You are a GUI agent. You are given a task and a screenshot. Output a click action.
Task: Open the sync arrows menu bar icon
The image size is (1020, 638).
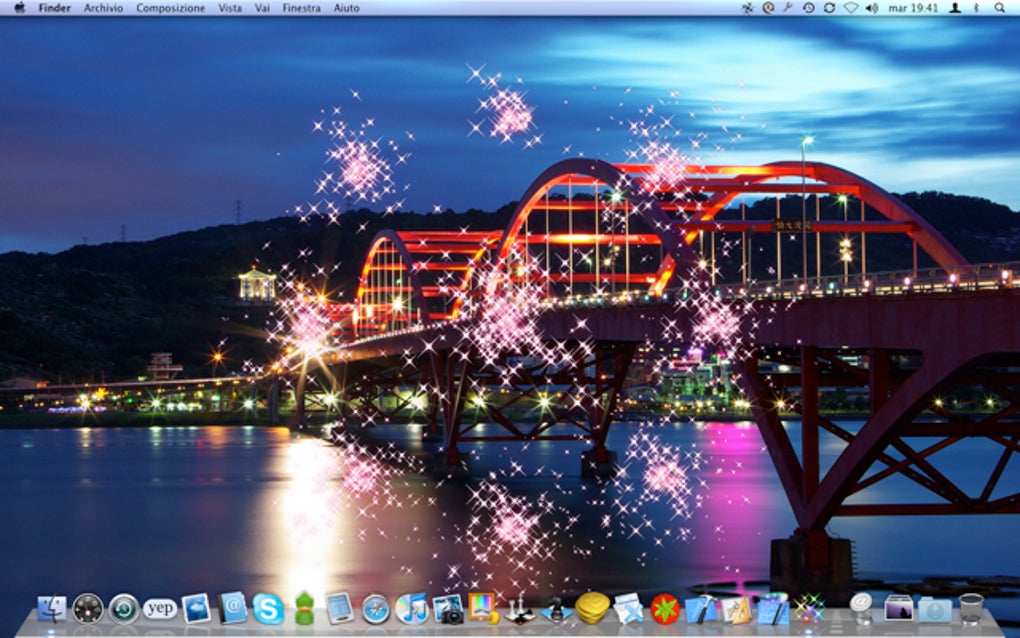coord(829,8)
